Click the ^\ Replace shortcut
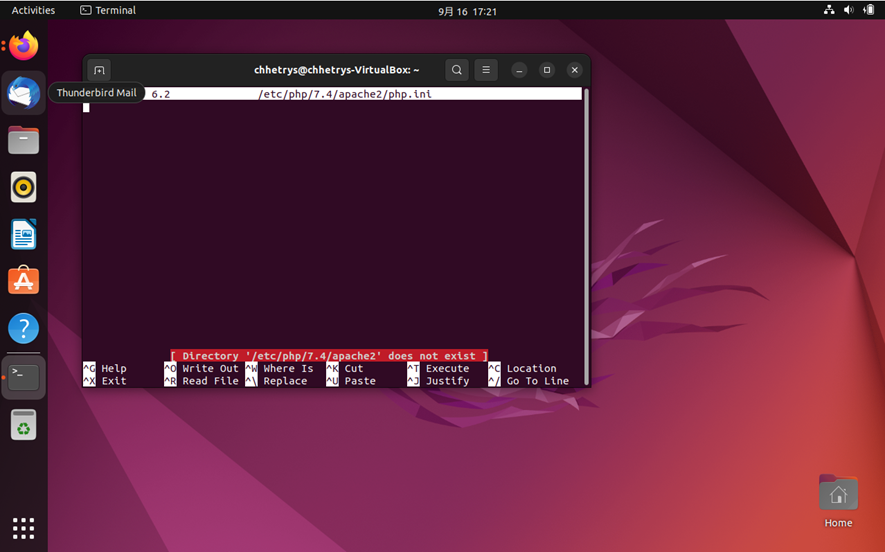885x552 pixels. pyautogui.click(x=277, y=381)
